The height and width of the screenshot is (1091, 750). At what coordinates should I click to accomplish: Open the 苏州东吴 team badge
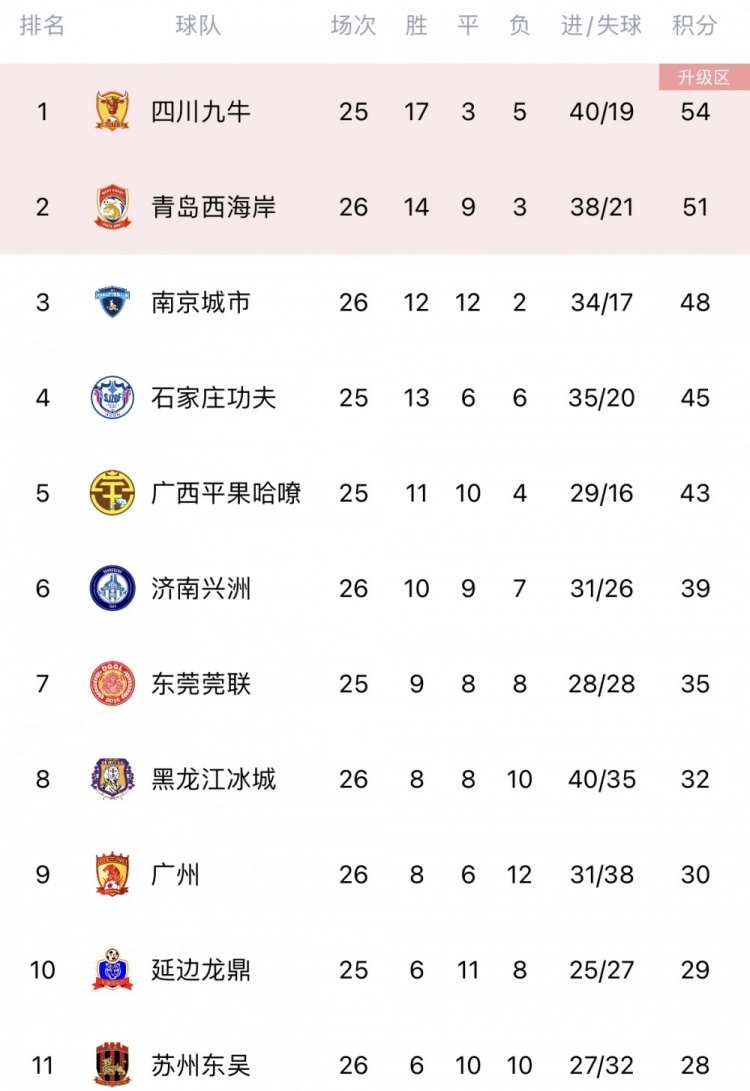(112, 1065)
